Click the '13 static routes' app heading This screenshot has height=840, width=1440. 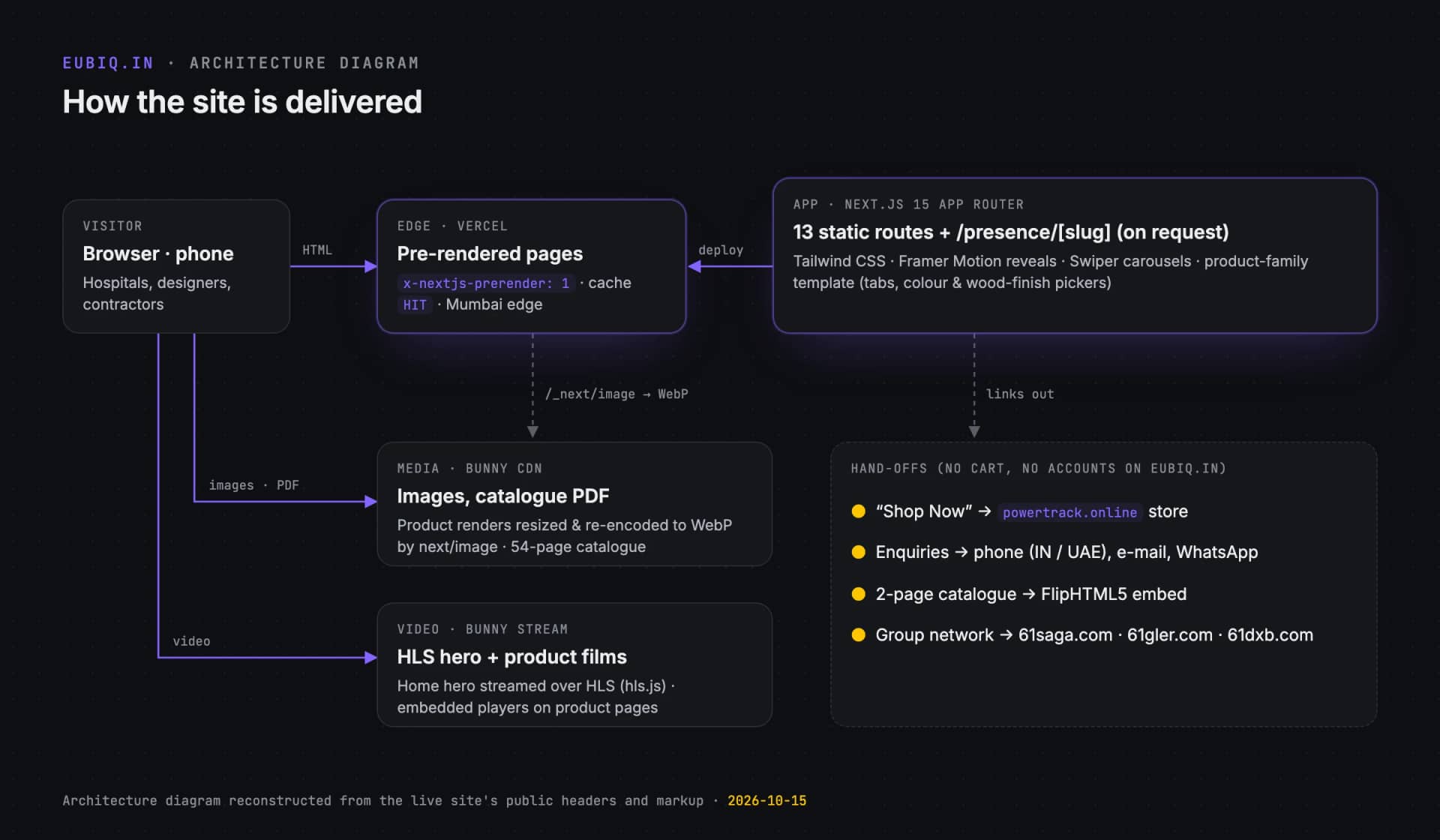pyautogui.click(x=1011, y=232)
